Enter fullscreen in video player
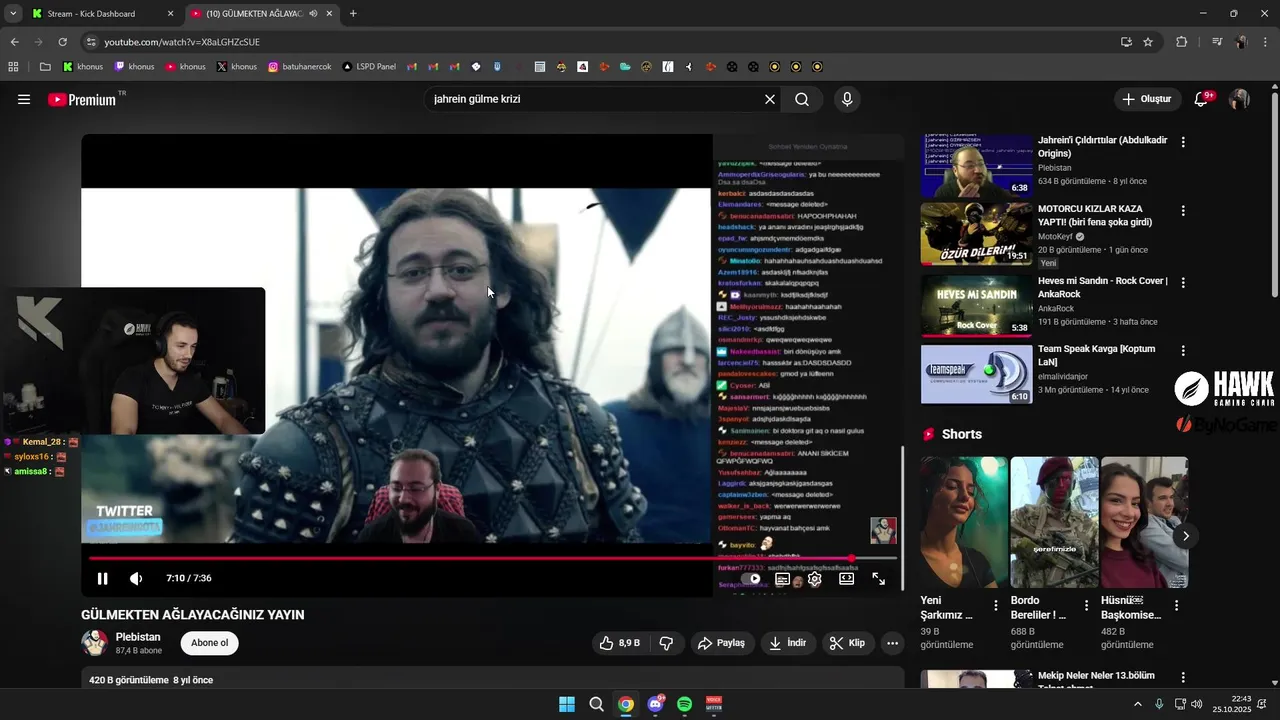Screen dimensions: 1280x720 (878, 579)
